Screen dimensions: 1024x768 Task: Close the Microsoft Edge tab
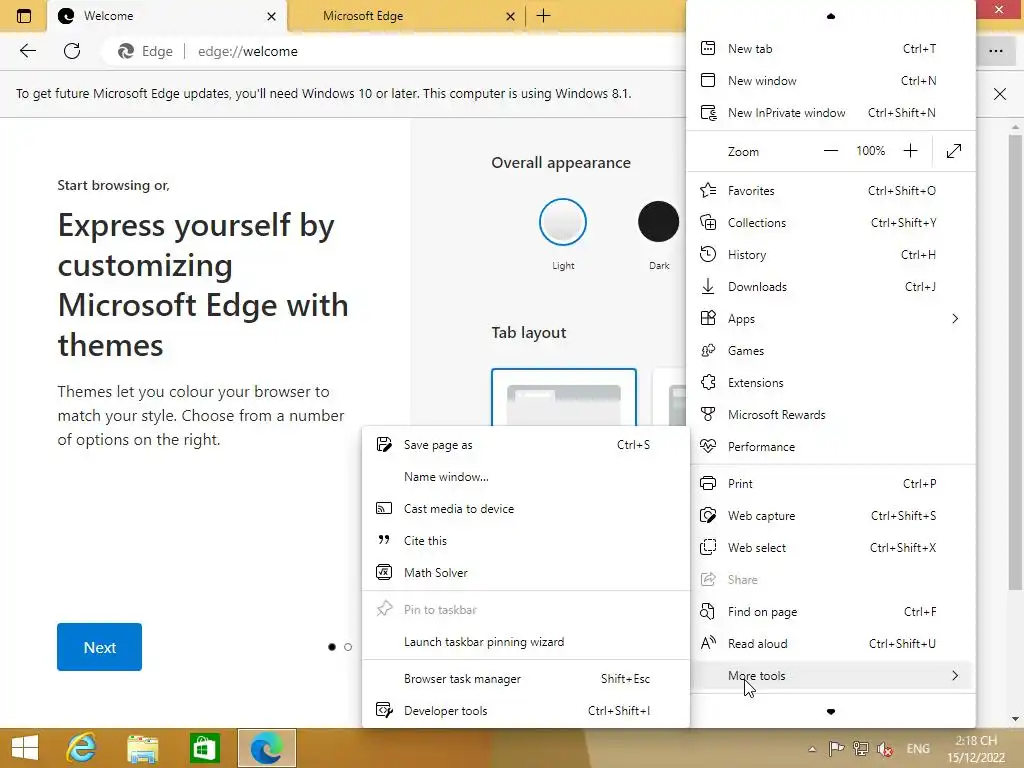point(511,16)
